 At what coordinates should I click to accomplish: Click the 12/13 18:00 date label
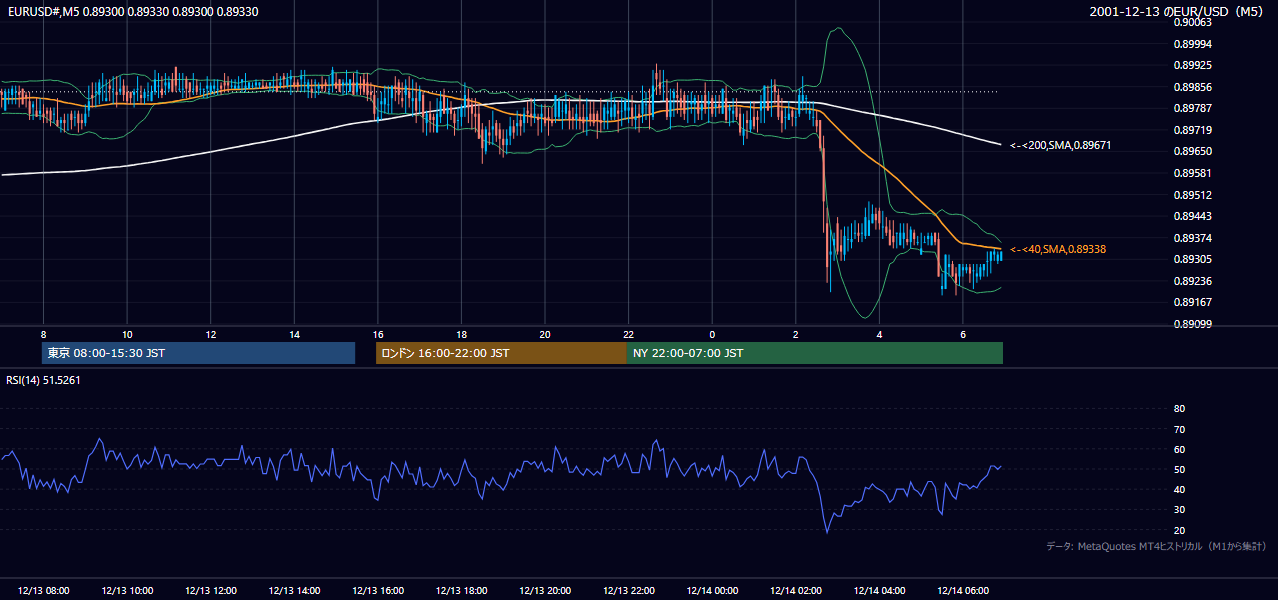(x=461, y=591)
